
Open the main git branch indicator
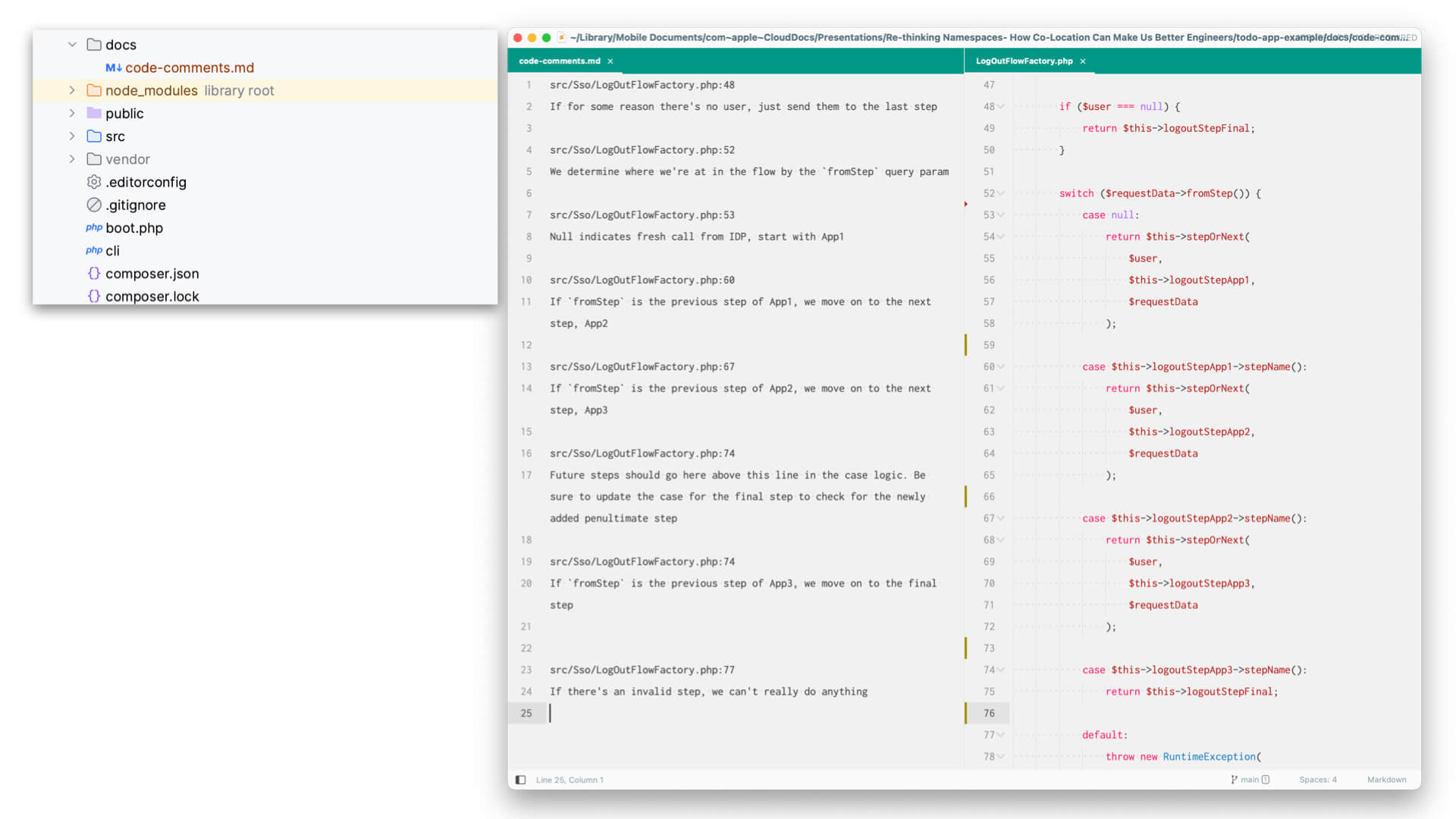tap(1245, 780)
